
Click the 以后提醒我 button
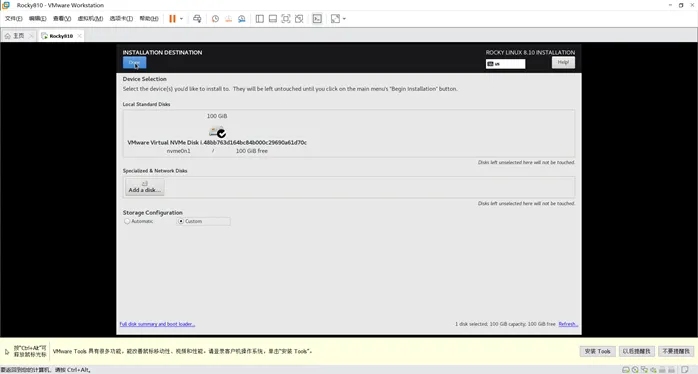636,351
